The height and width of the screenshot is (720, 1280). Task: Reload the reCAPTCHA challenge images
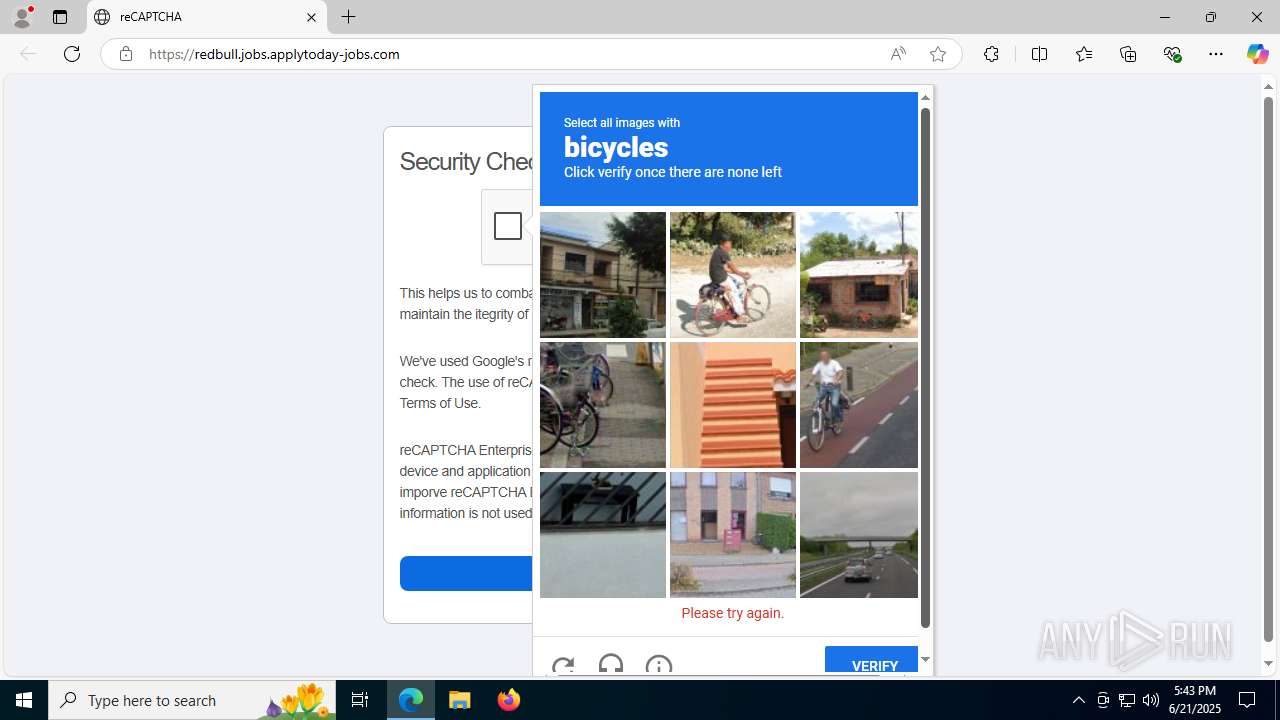pyautogui.click(x=563, y=666)
